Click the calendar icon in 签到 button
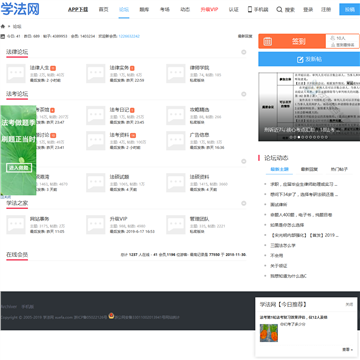 click(x=268, y=42)
